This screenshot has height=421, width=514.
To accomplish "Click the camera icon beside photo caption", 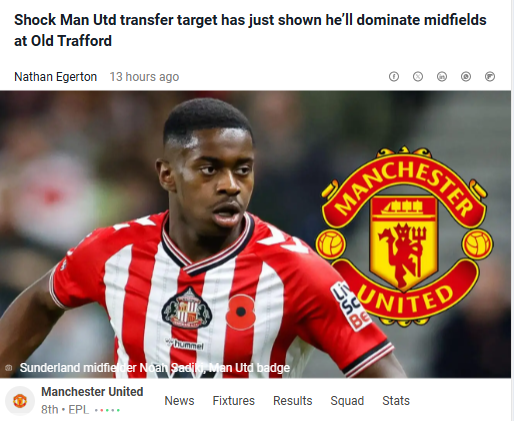I will click(x=9, y=368).
